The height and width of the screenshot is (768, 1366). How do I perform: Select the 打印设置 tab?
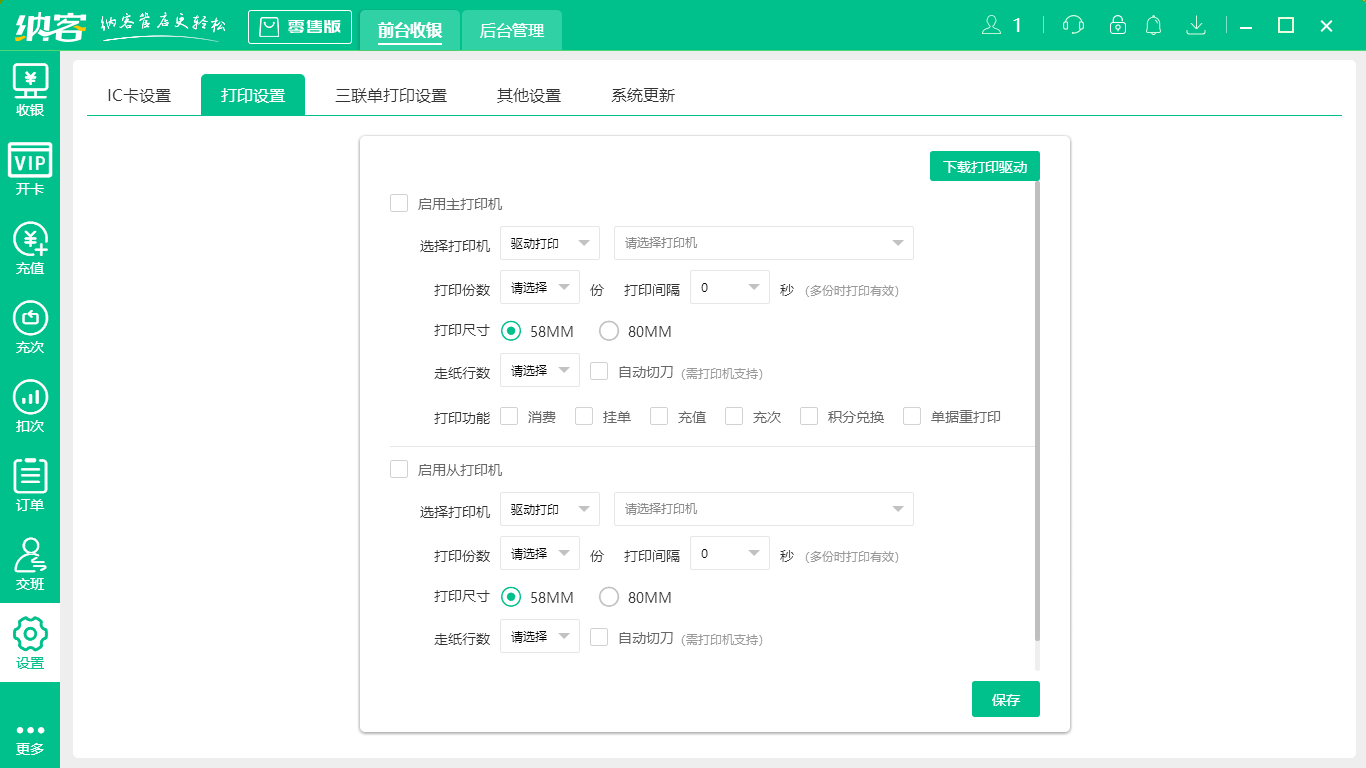253,96
